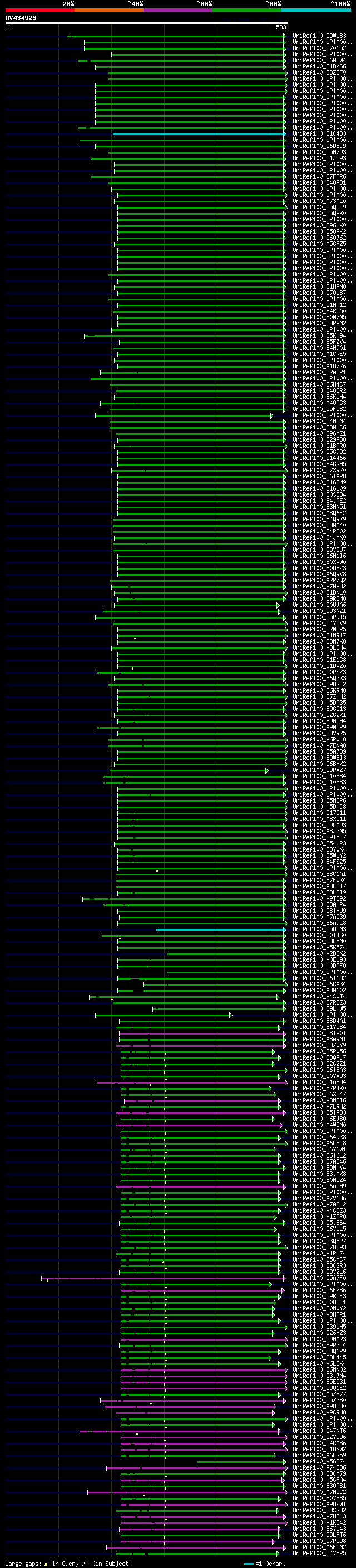Image resolution: width=356 pixels, height=1568 pixels.
Task: Choose hit UniRef100_B9R2L4
Action: pos(319,1345)
